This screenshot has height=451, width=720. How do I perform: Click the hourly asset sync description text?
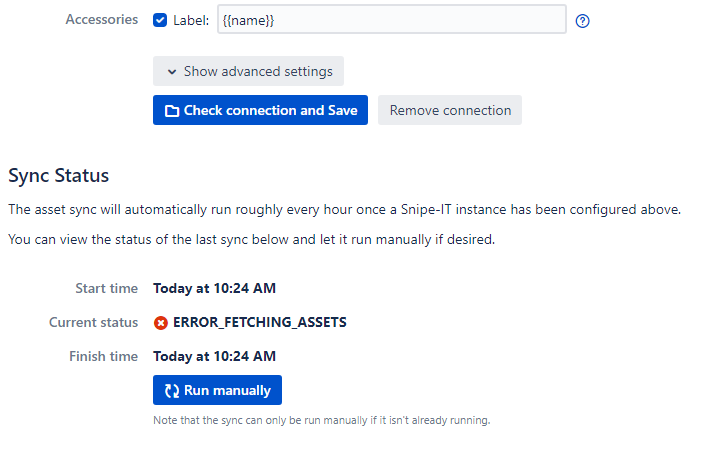(x=344, y=210)
